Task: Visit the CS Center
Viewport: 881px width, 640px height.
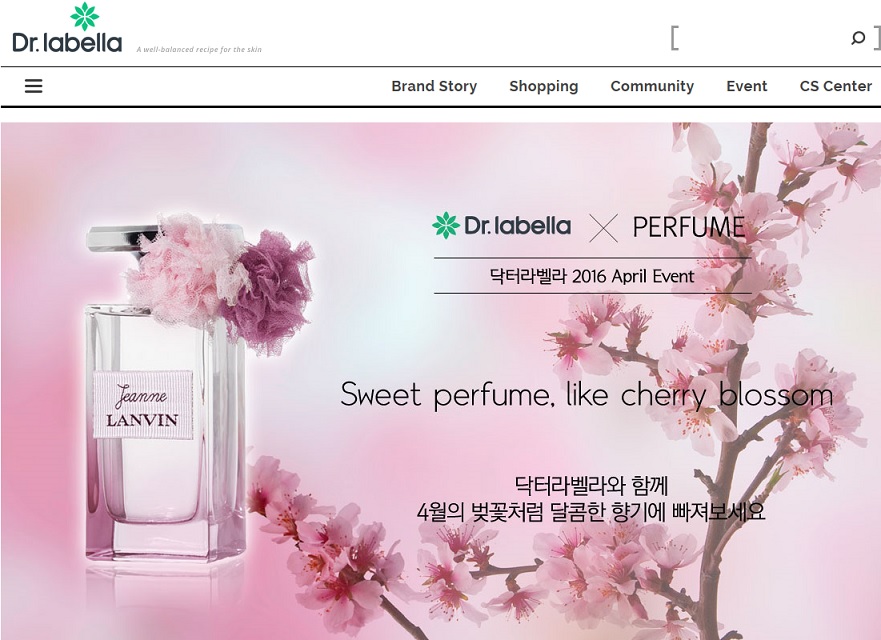Action: pos(835,86)
